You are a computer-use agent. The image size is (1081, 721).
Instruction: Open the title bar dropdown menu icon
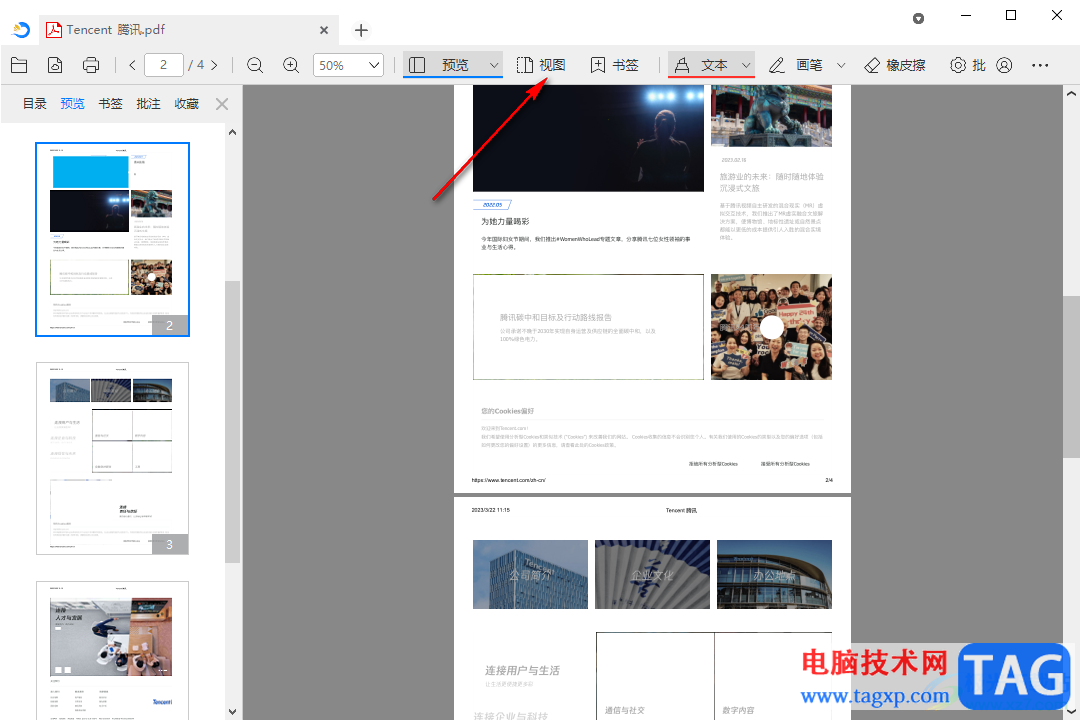[918, 19]
